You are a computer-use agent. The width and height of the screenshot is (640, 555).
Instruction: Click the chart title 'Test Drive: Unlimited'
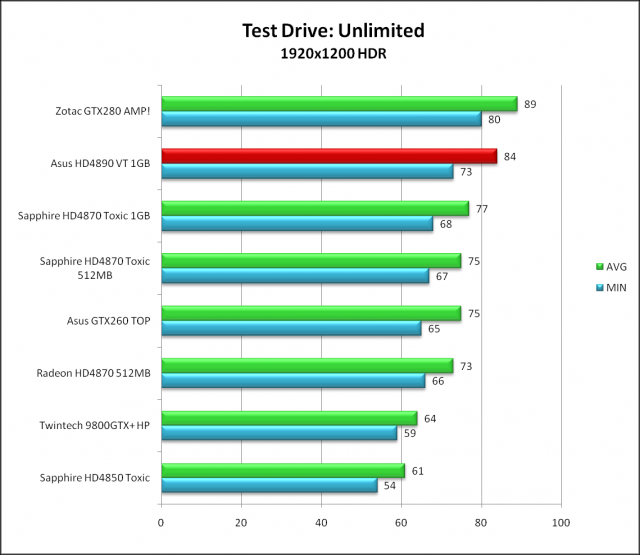point(333,31)
